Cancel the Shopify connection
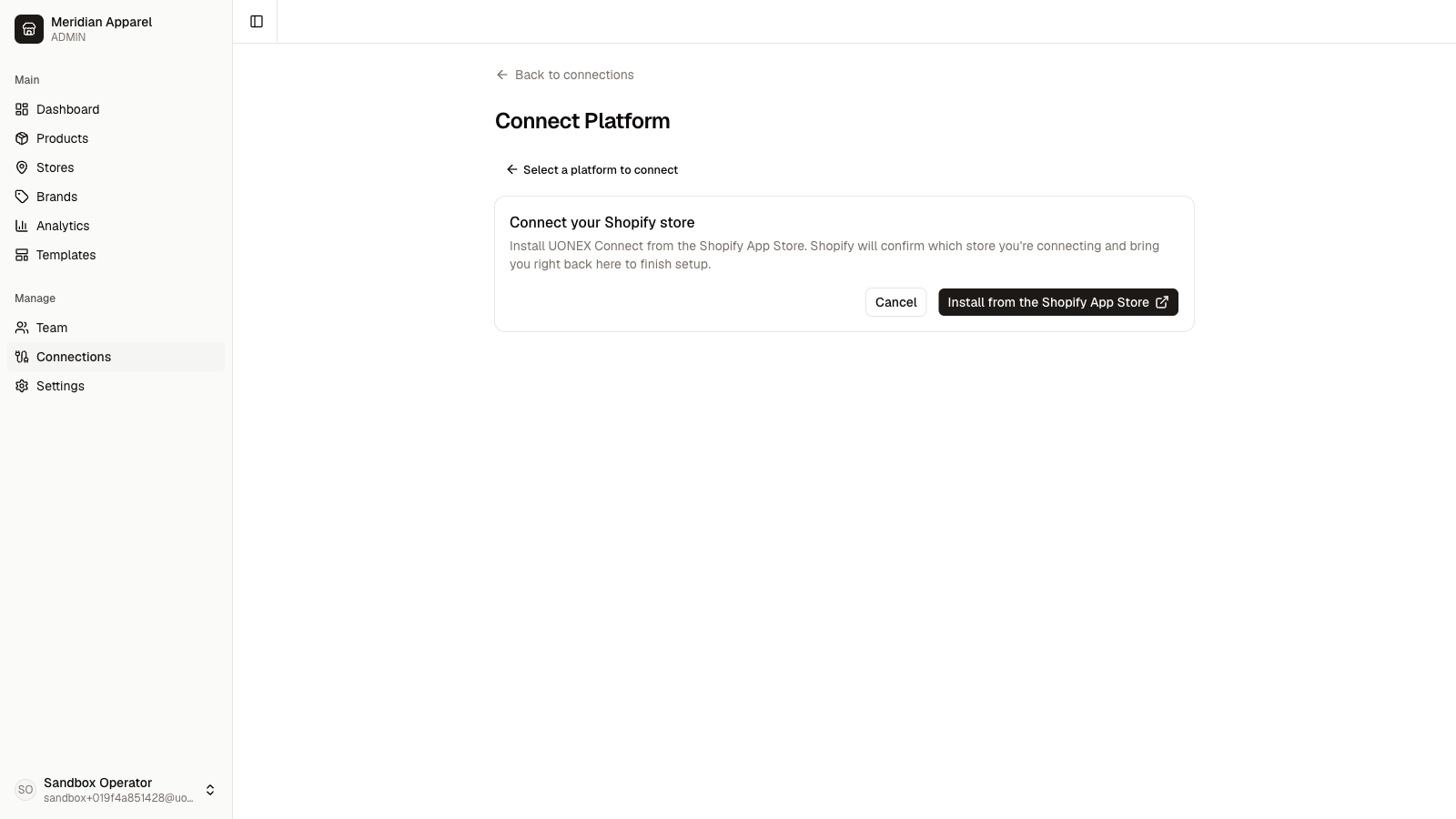Screen dimensions: 1456x819 895,302
